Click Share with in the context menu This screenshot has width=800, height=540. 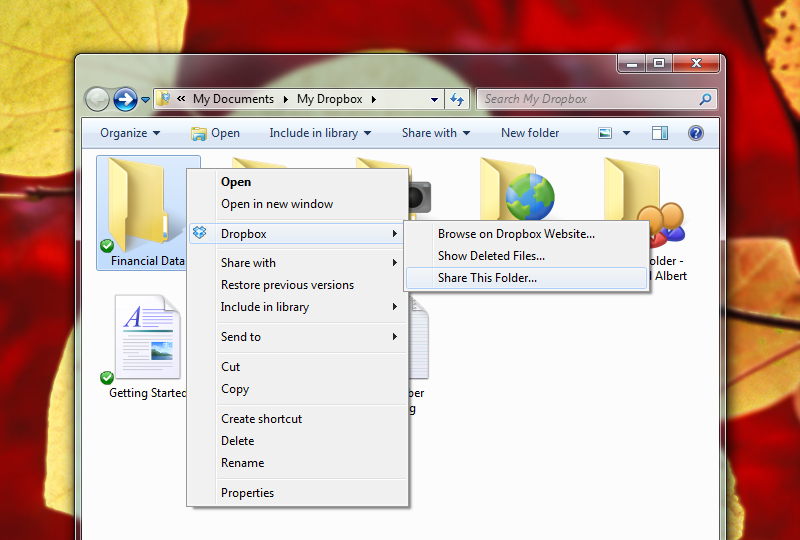pos(298,263)
